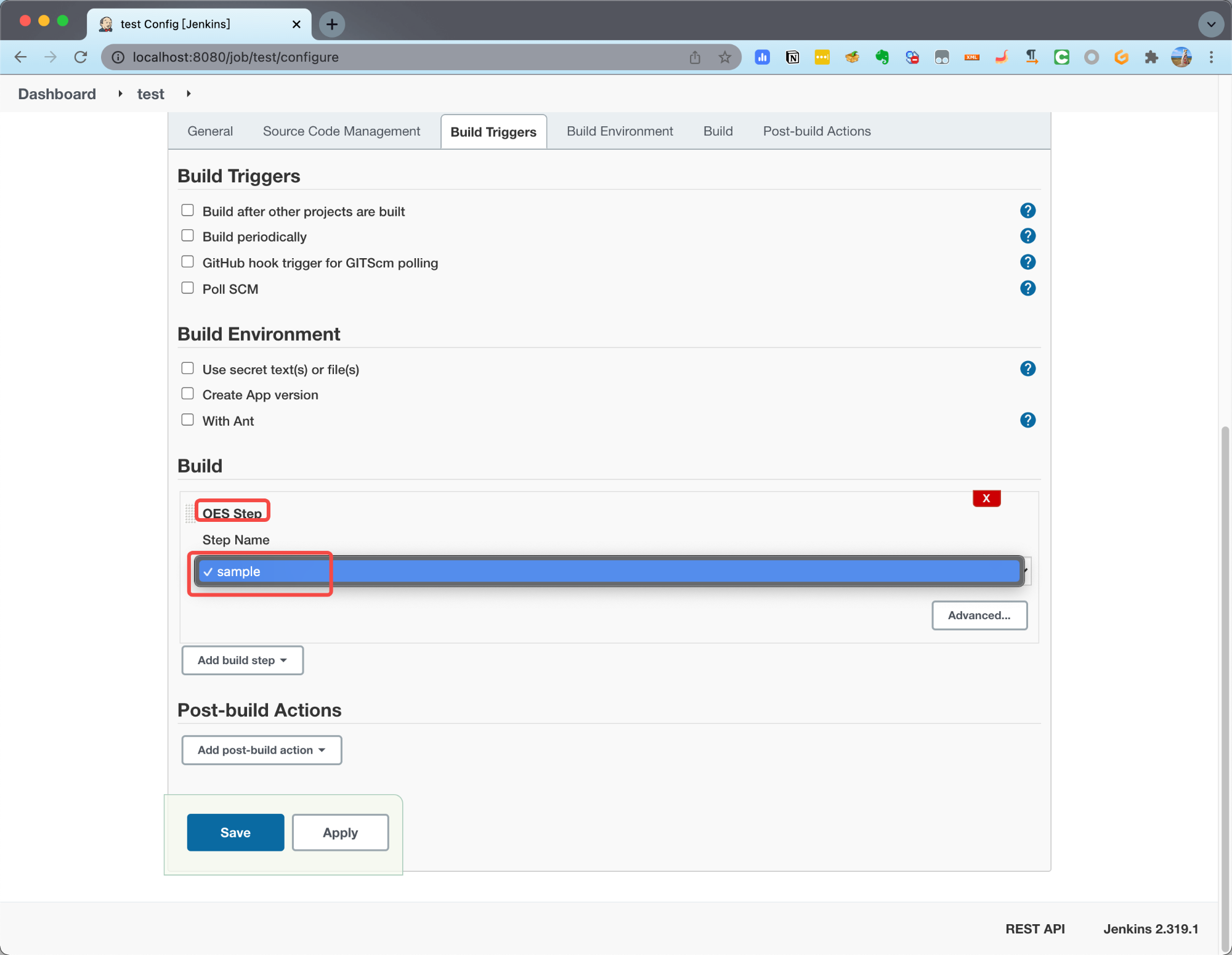The height and width of the screenshot is (955, 1232).
Task: Click help icon next to Poll SCM
Action: 1027,288
